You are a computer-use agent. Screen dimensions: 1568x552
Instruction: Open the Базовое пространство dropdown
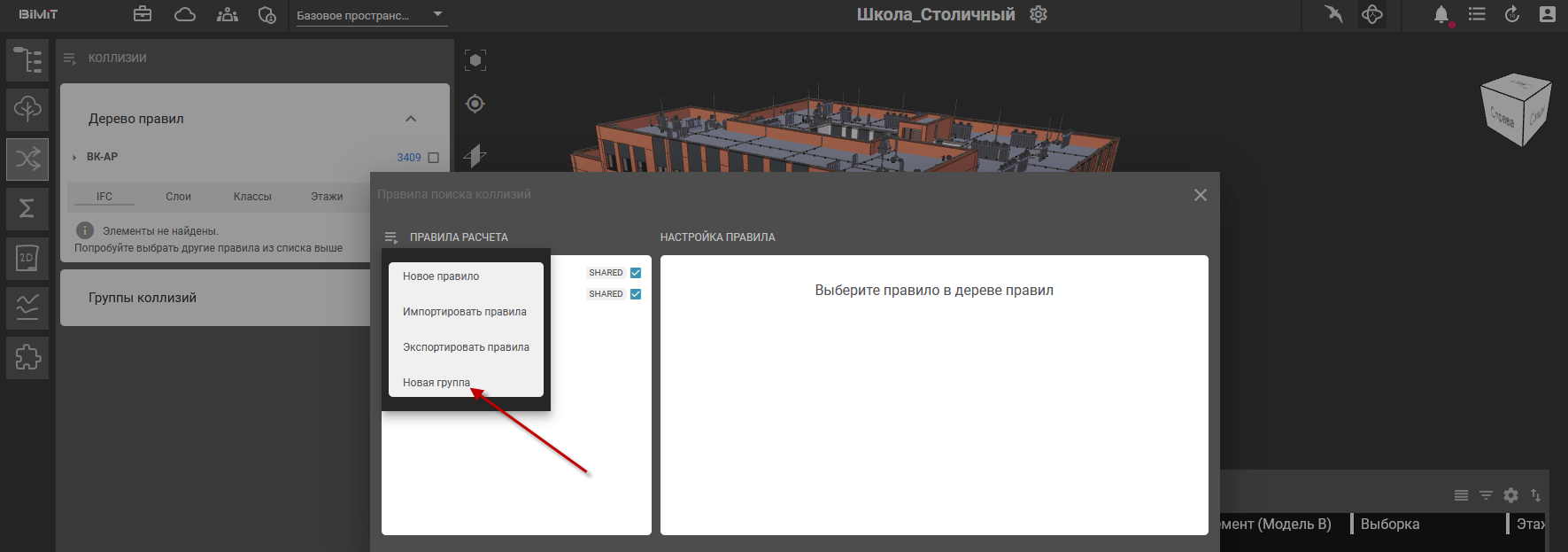click(370, 15)
